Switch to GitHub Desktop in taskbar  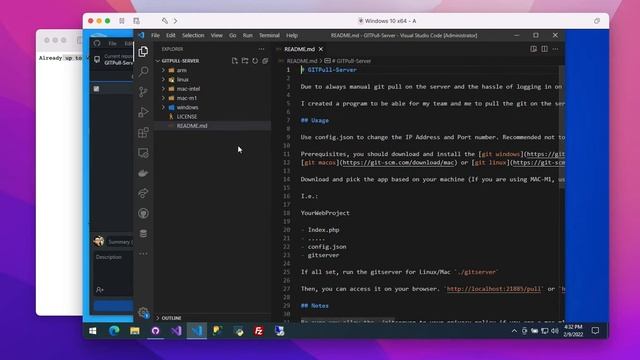[156, 331]
